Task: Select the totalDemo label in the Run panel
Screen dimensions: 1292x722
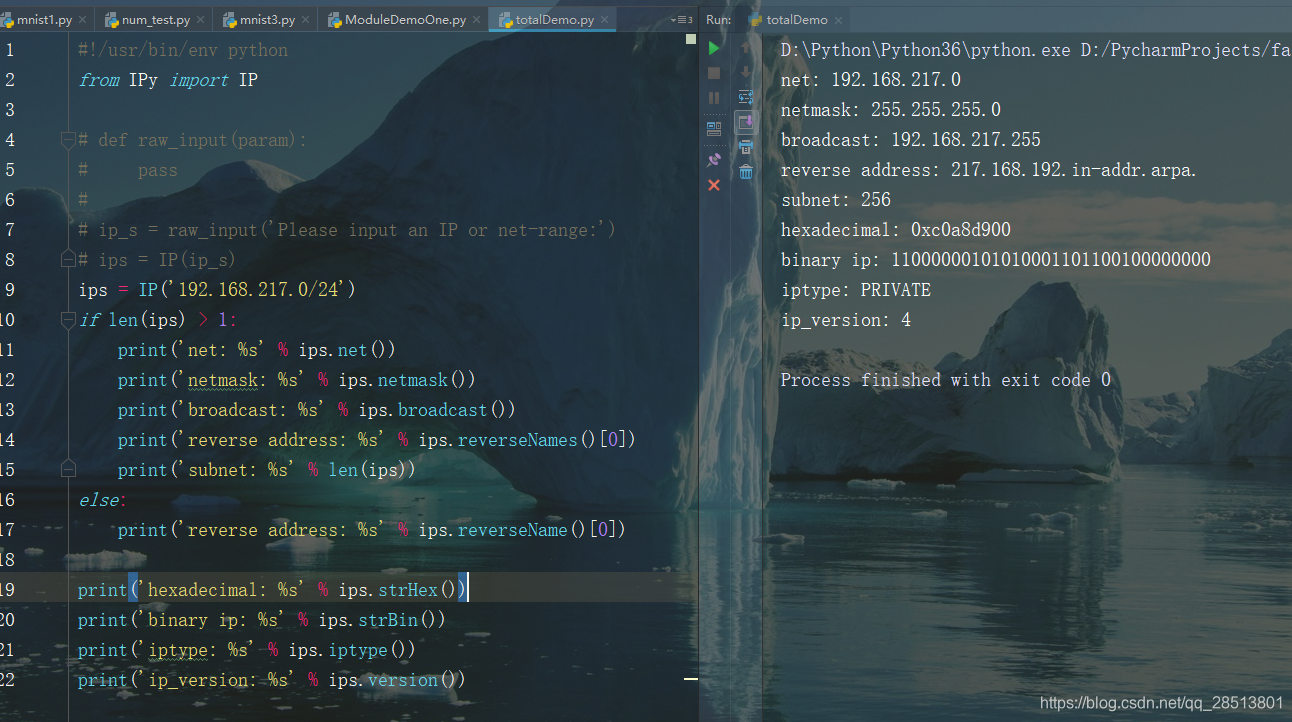Action: [796, 18]
